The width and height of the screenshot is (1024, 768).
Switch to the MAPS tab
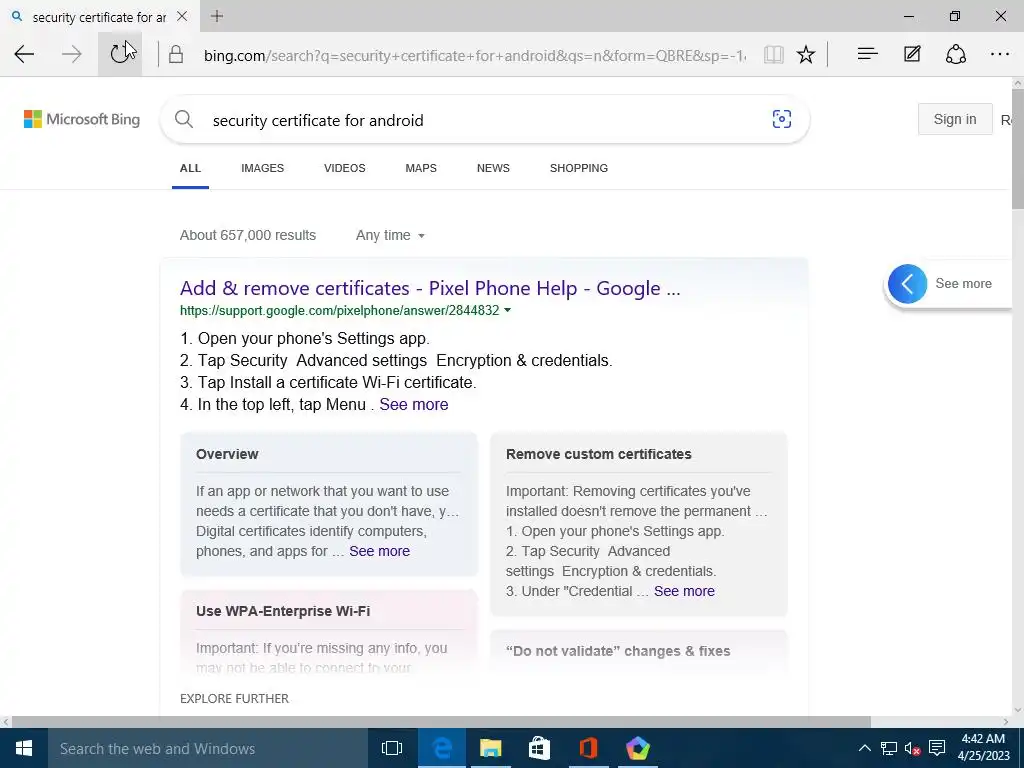tap(421, 168)
